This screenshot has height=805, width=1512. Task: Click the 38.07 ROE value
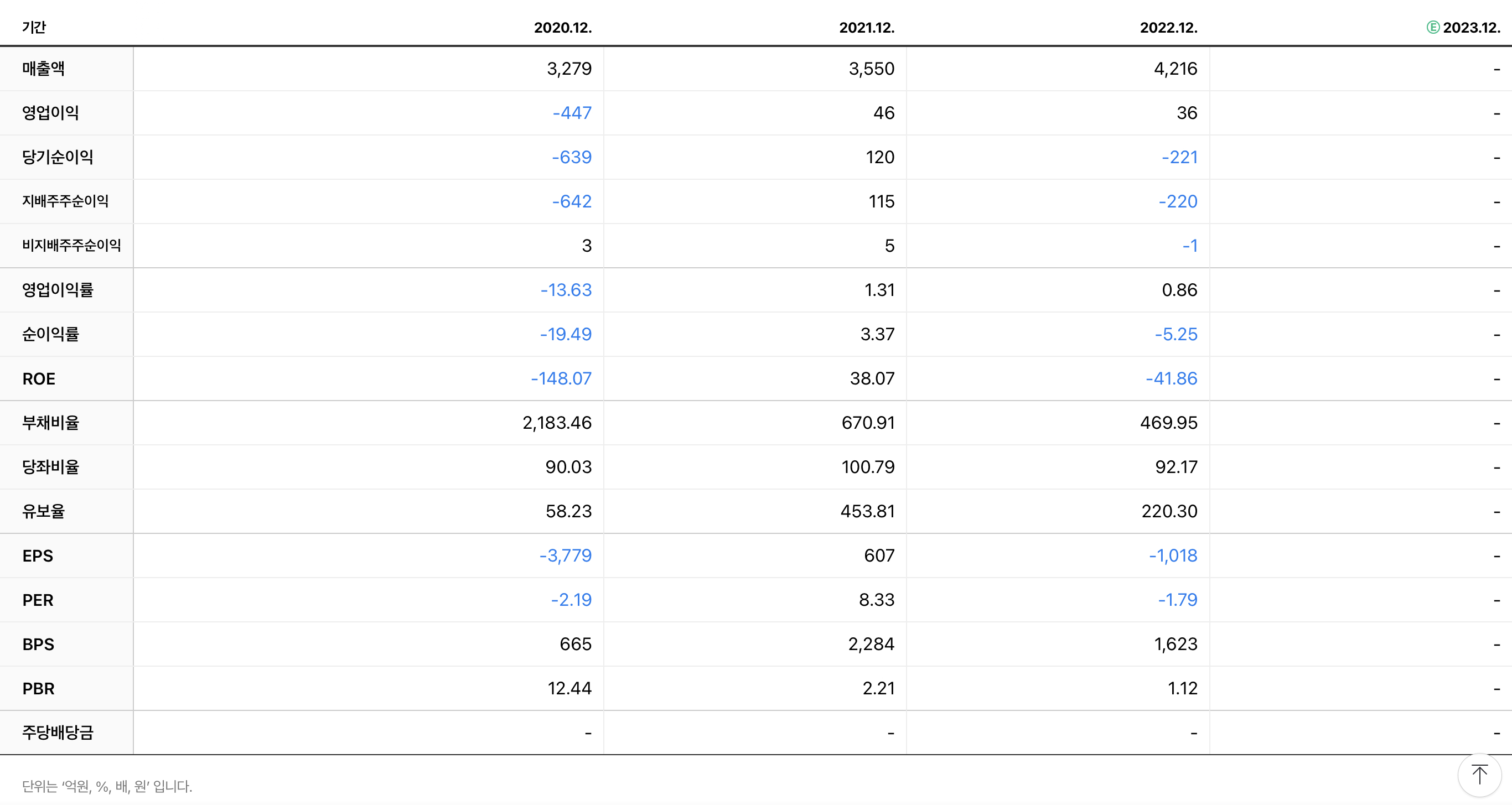pos(872,378)
